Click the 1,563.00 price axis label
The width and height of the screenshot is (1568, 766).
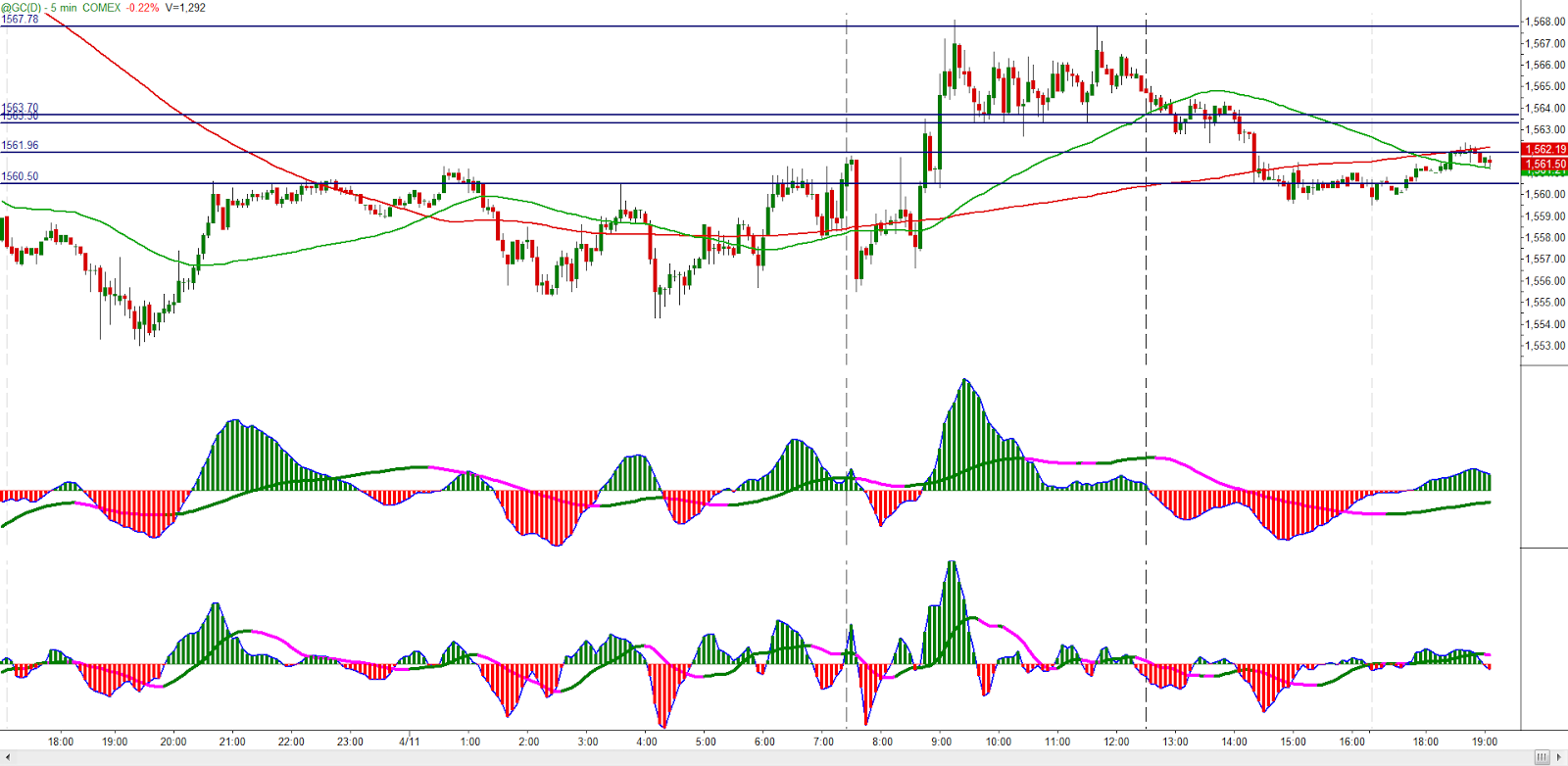[1545, 129]
